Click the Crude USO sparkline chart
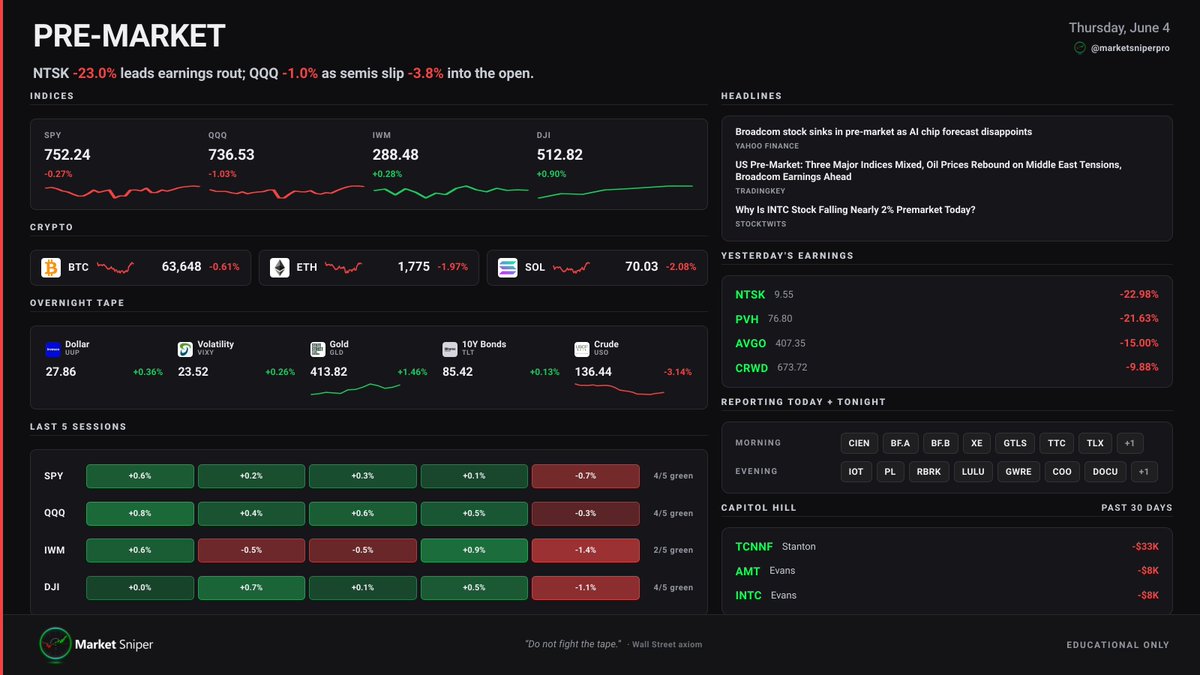 pyautogui.click(x=619, y=390)
